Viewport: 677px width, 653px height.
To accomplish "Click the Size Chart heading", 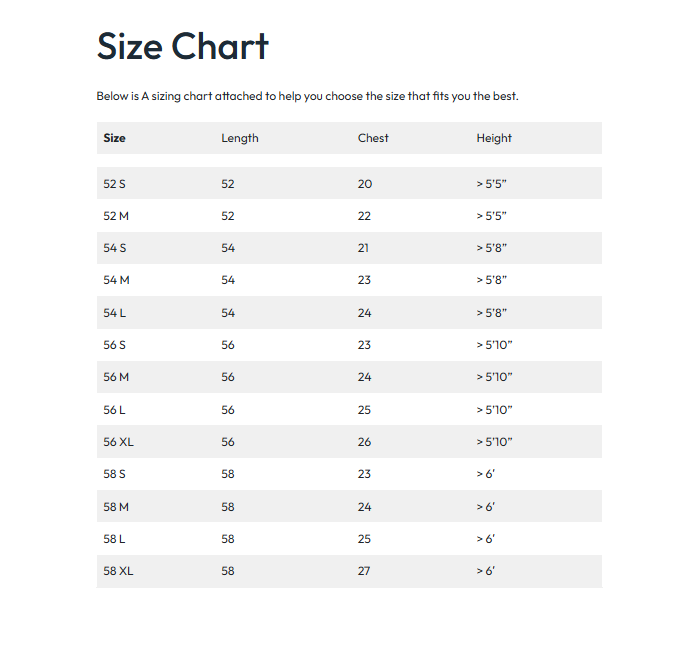I will coord(182,47).
